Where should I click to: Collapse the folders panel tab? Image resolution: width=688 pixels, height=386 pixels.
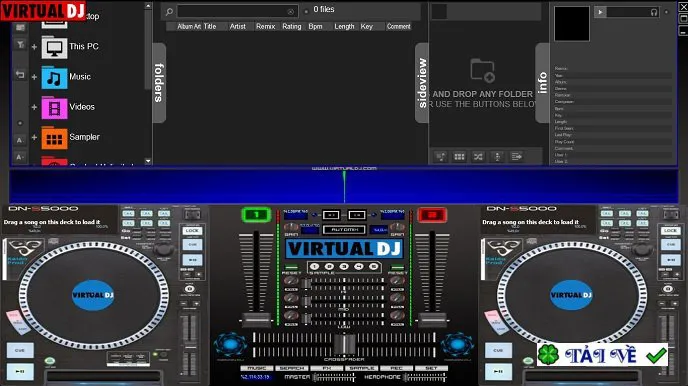pyautogui.click(x=159, y=82)
